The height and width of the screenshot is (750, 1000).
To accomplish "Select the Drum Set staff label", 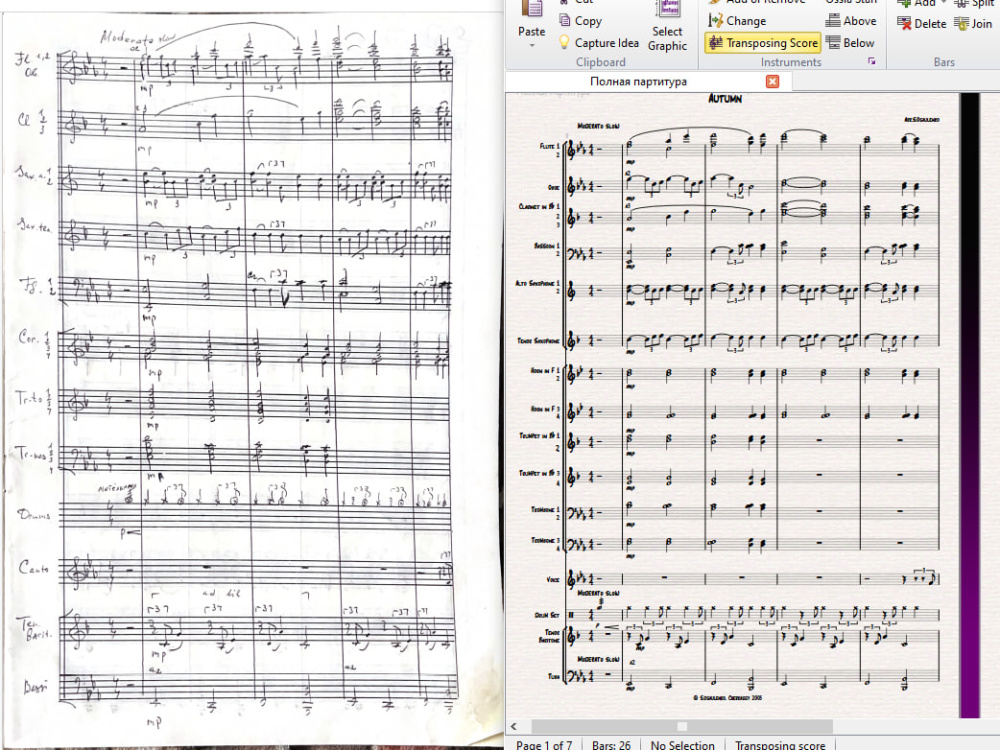I will [x=547, y=615].
